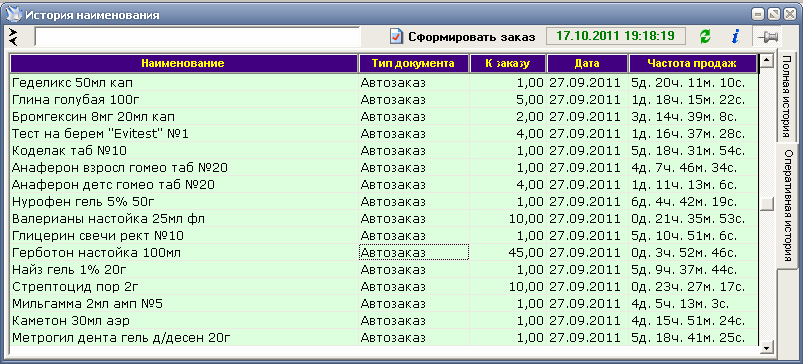Screen dimensions: 804x364
Task: Click the green refresh arrows icon
Action: tap(706, 36)
